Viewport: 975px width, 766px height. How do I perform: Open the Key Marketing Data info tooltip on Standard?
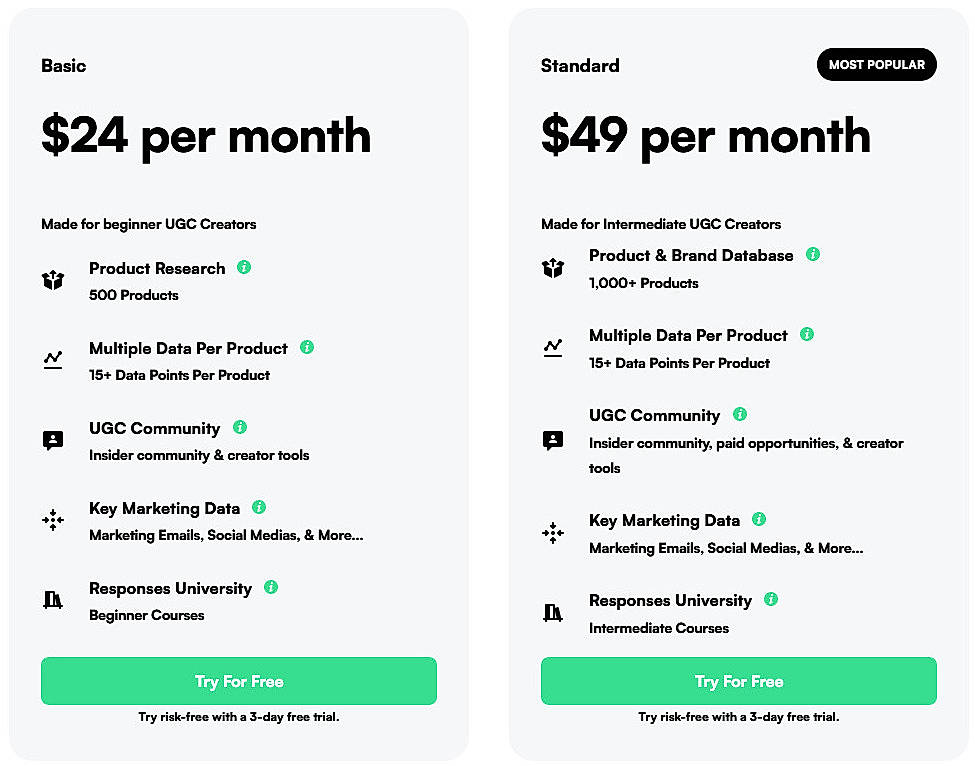(x=759, y=519)
